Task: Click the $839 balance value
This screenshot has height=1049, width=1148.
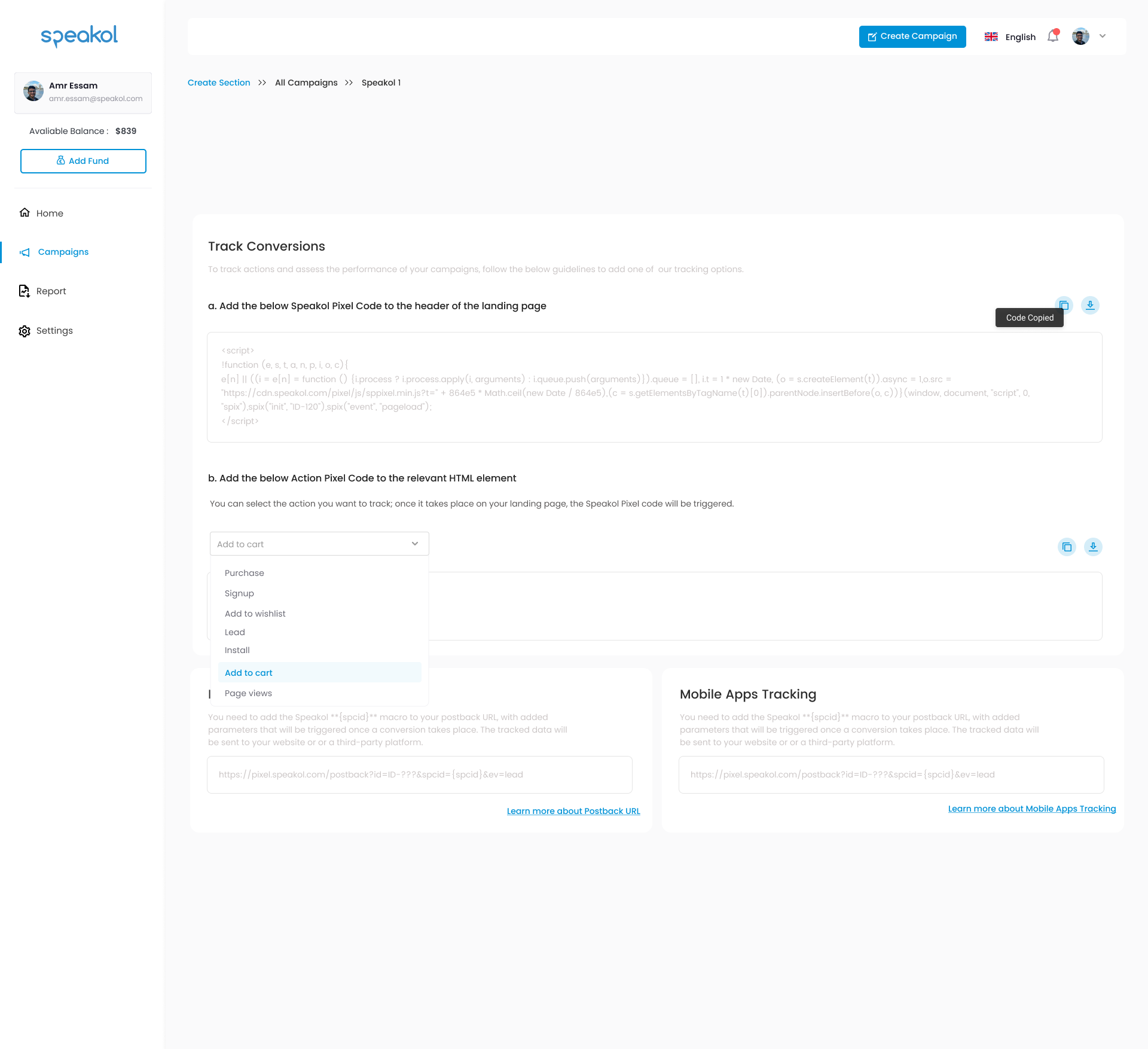Action: point(126,131)
